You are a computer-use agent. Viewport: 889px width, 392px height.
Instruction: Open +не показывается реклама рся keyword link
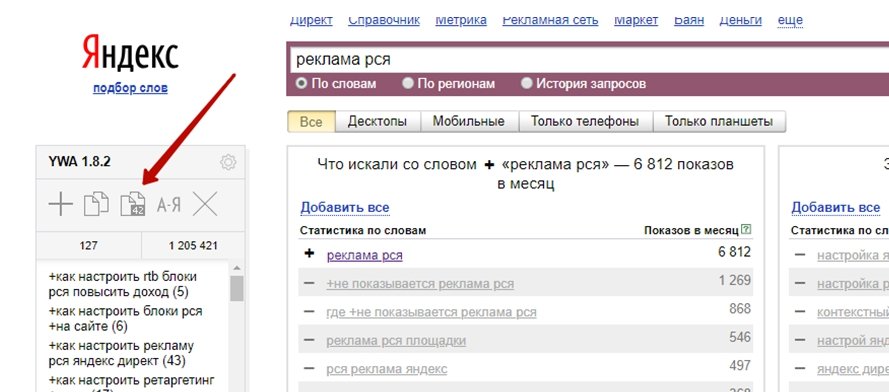coord(420,284)
